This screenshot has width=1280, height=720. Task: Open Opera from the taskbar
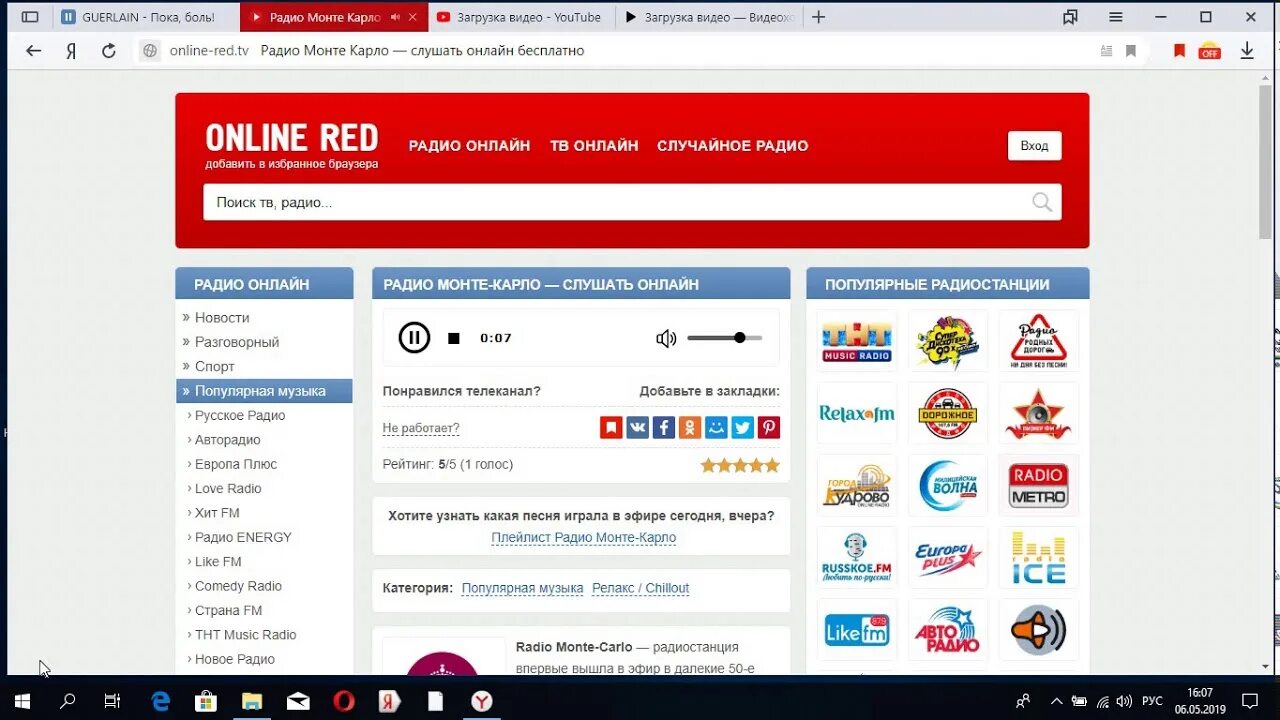tap(342, 701)
